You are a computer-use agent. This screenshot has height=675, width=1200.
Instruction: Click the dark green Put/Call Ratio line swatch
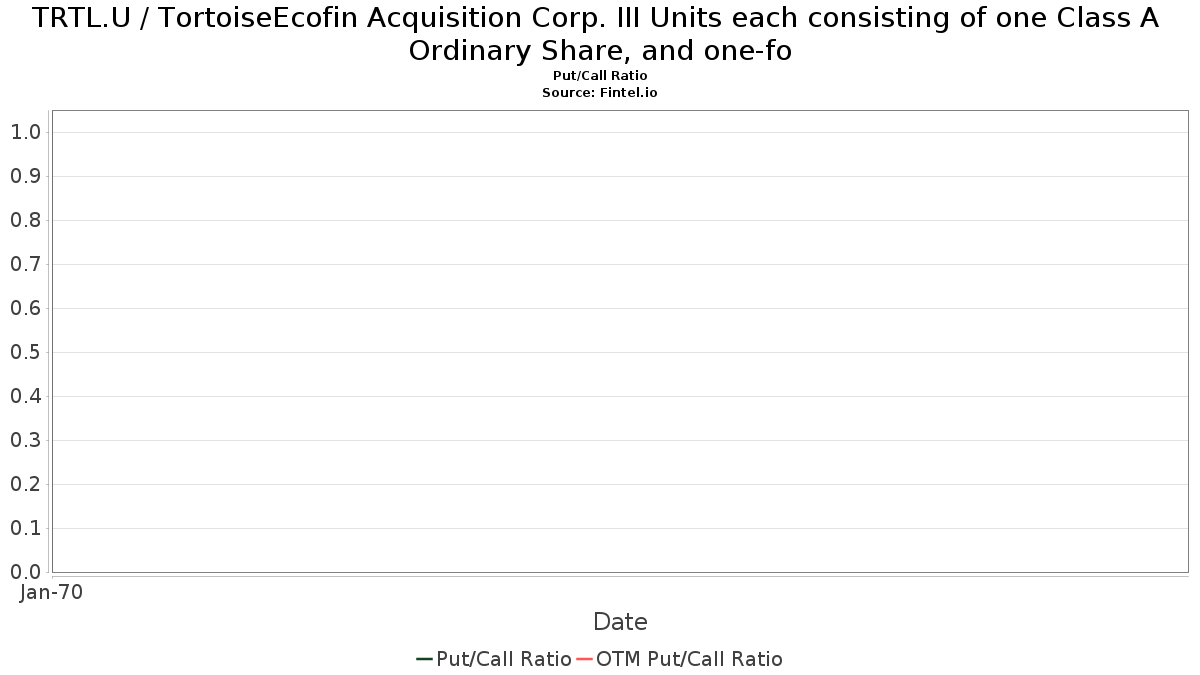pyautogui.click(x=424, y=659)
